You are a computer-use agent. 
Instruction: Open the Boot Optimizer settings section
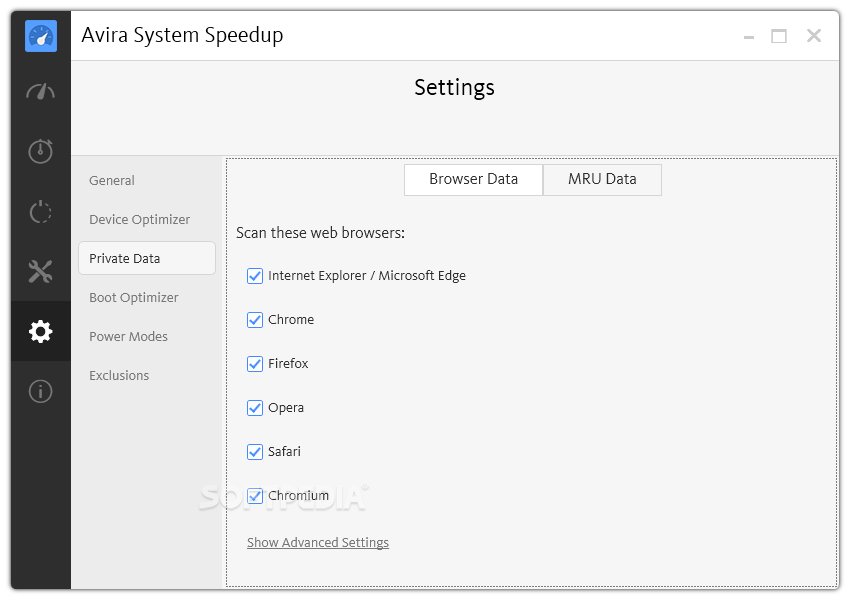[x=133, y=298]
